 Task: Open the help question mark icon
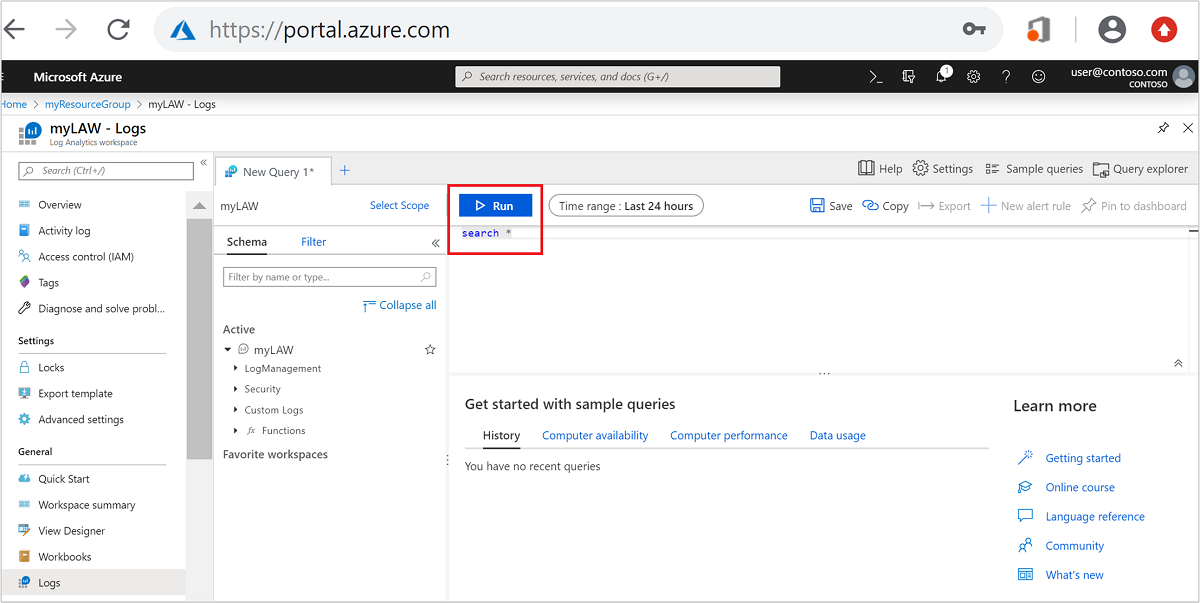(x=1006, y=77)
